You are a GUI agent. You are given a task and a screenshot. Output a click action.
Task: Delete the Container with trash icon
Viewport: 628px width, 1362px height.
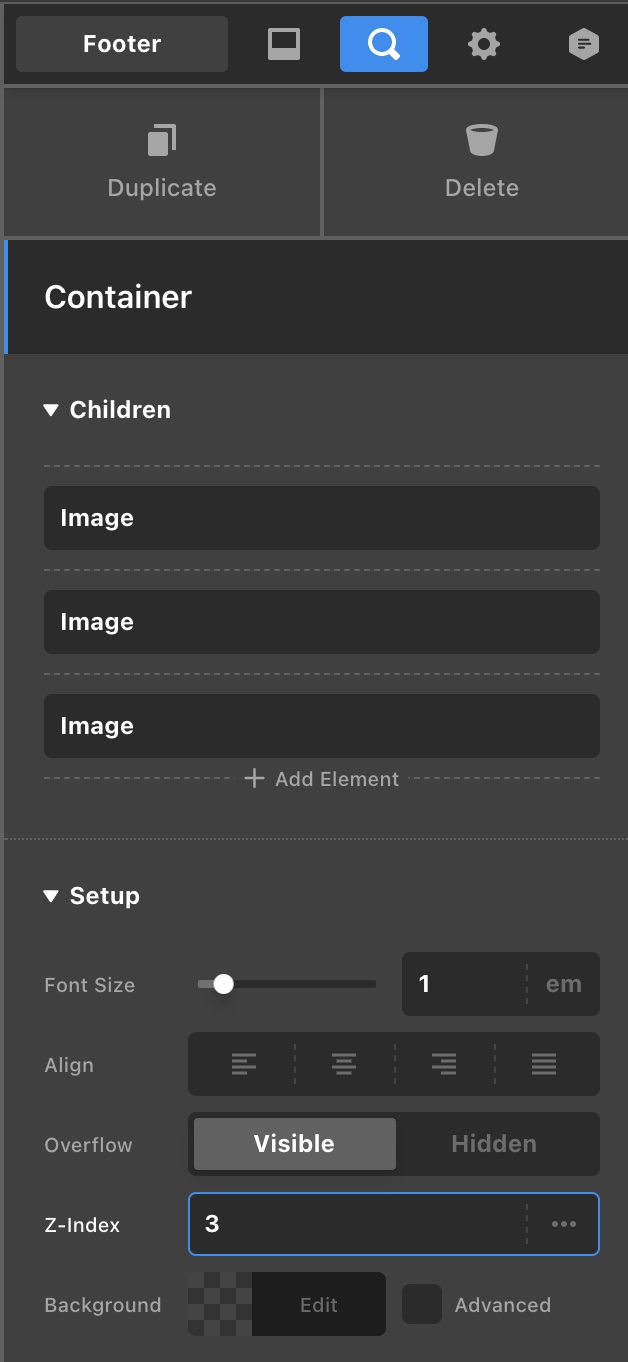point(481,162)
